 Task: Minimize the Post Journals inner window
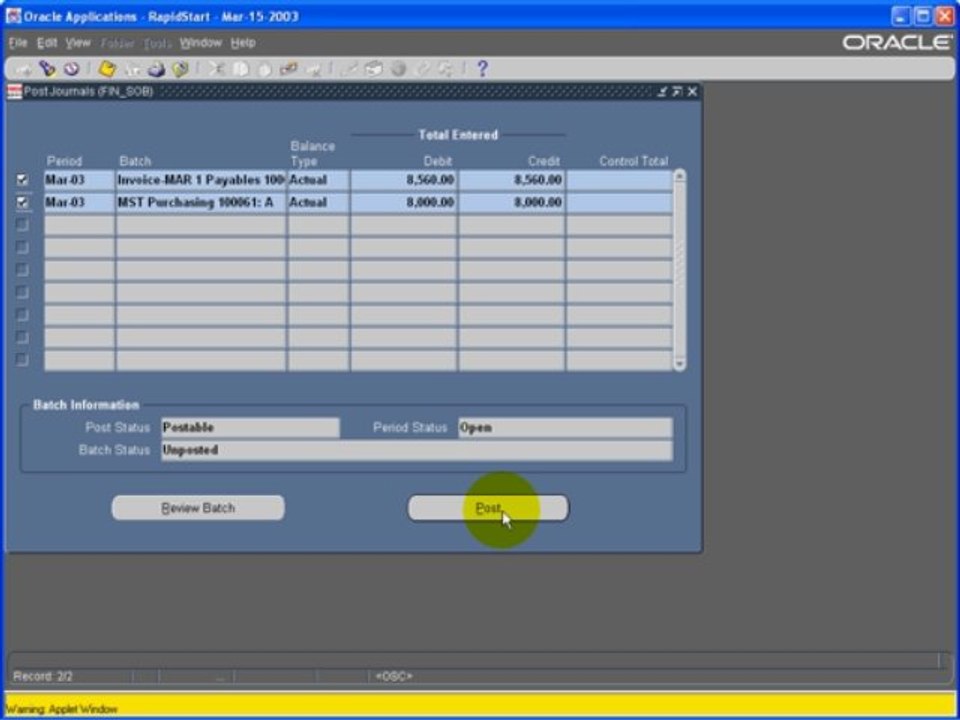662,91
